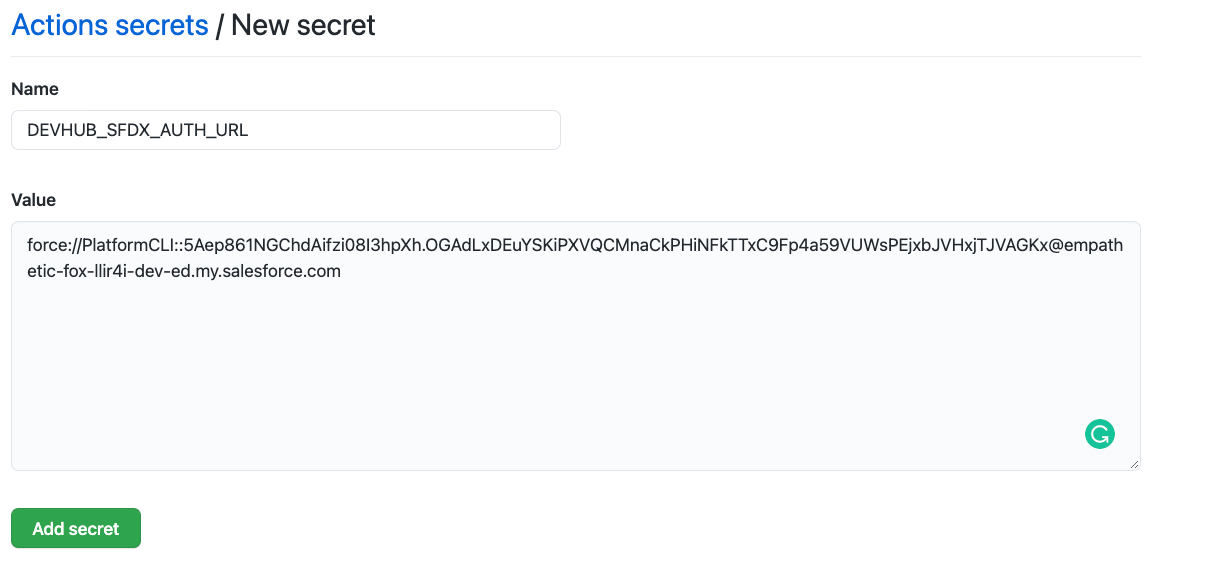Click the green Grammarly icon in Value box
The height and width of the screenshot is (577, 1218).
(x=1099, y=434)
